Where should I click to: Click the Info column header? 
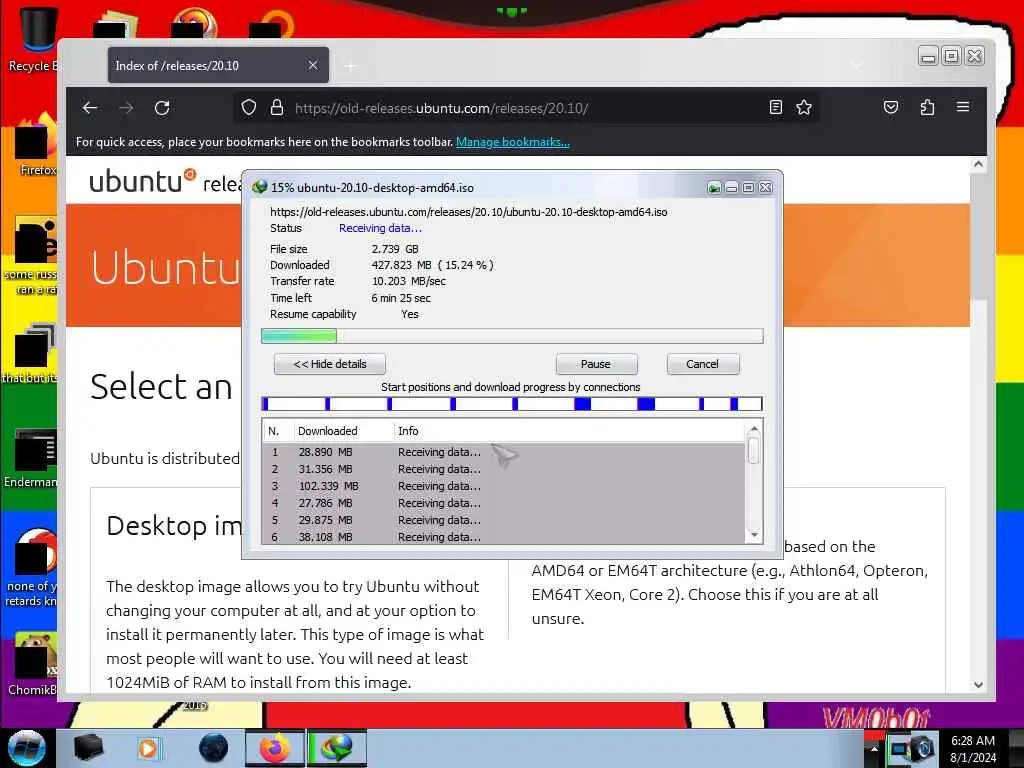[x=568, y=431]
